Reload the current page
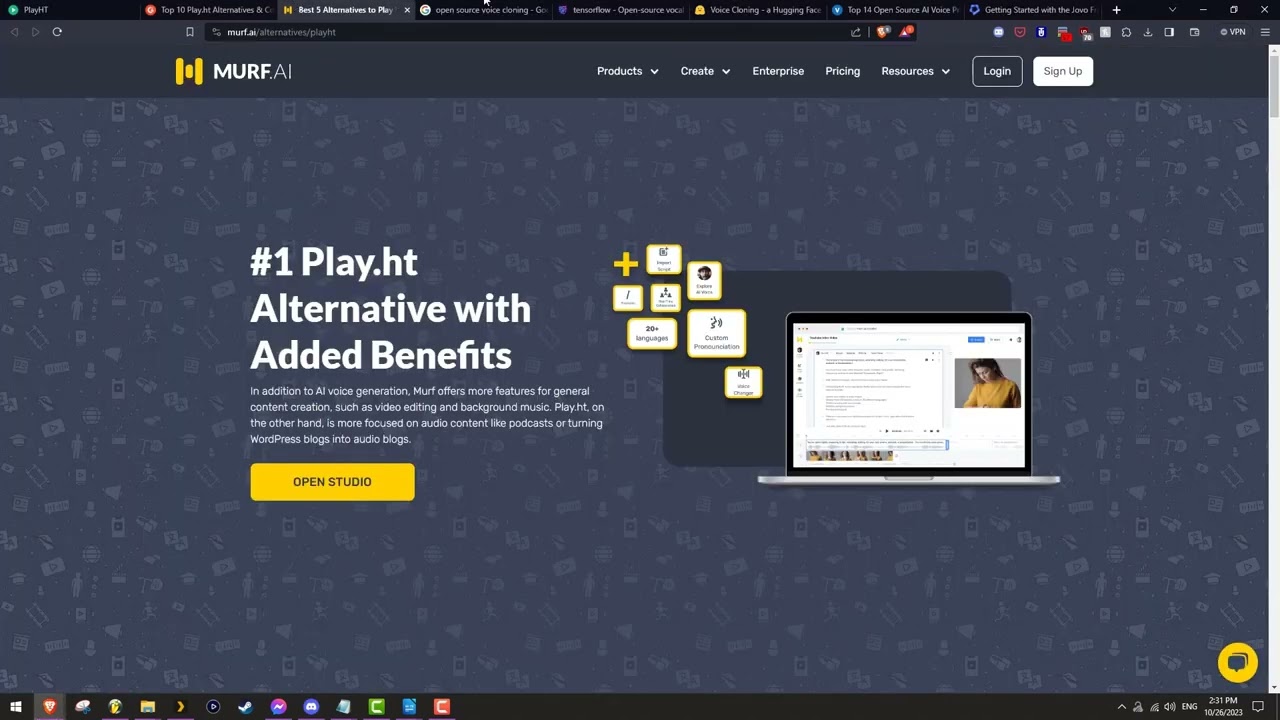The width and height of the screenshot is (1280, 720). point(57,32)
